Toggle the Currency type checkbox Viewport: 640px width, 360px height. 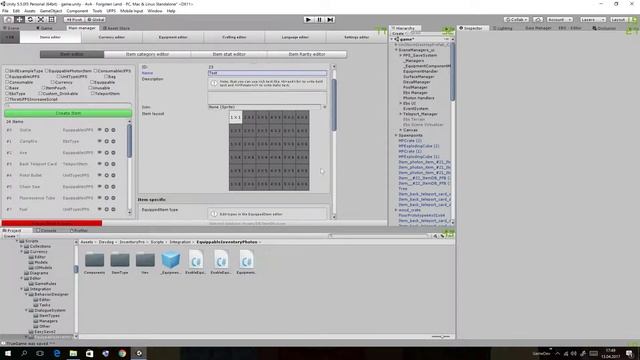53,82
